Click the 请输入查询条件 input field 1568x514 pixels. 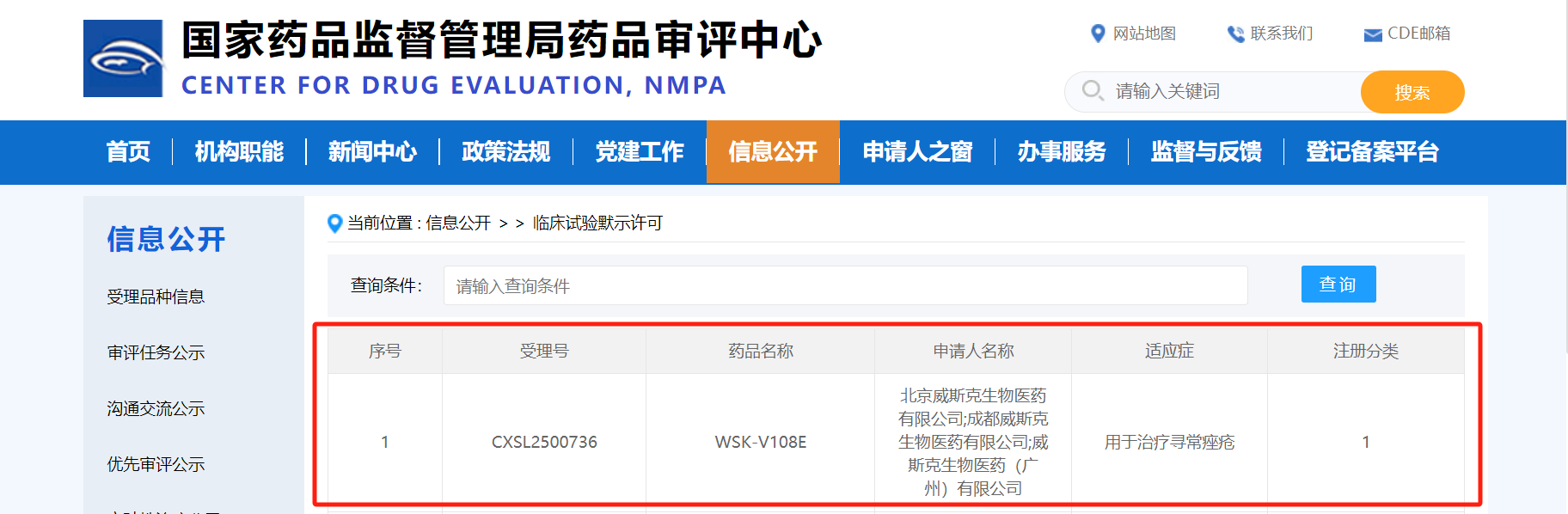coord(845,285)
